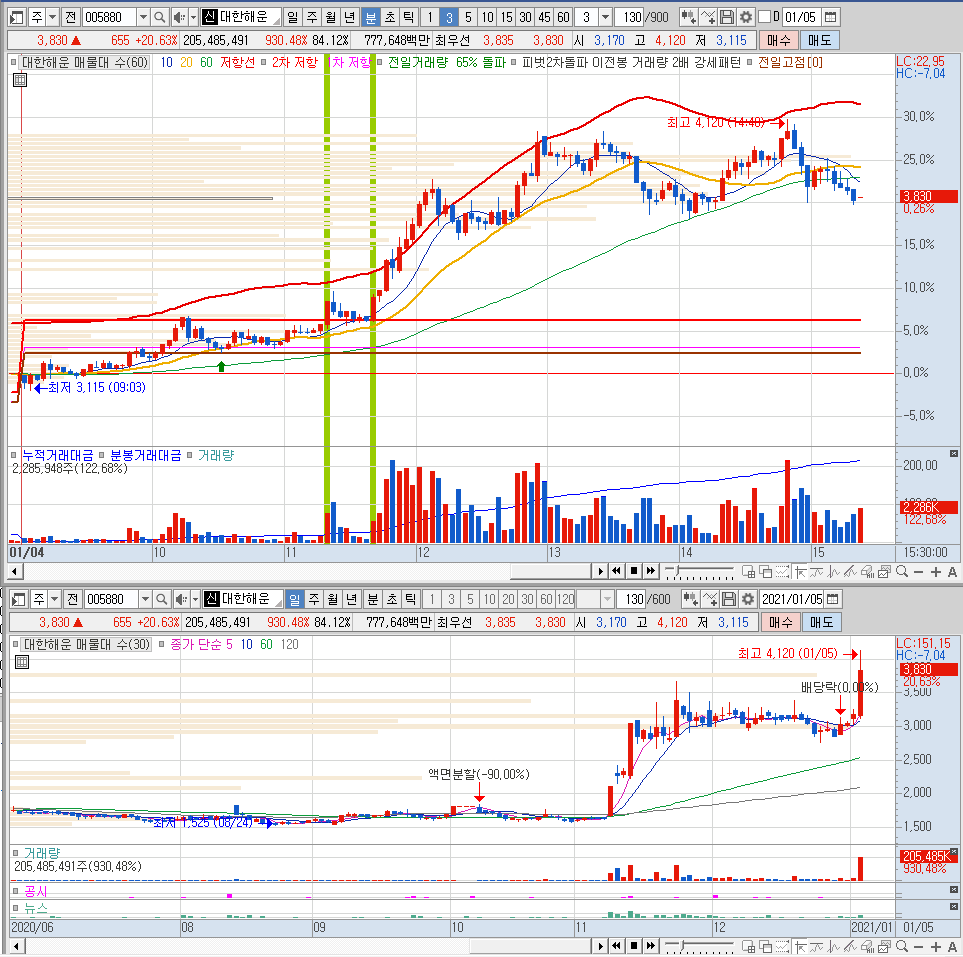
Task: Click plus zoom-in icon on bottom chart toolbar
Action: point(935,947)
